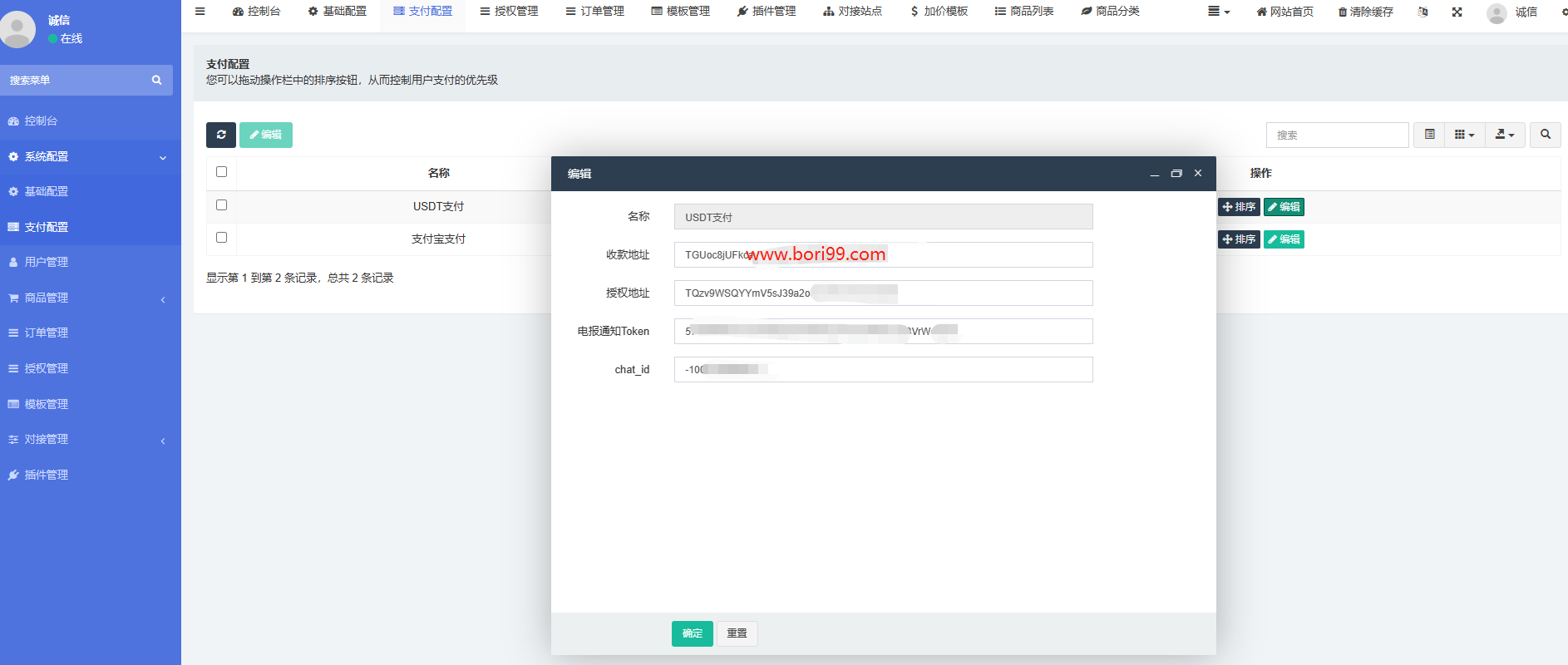Toggle the table card view icon

click(x=1429, y=135)
